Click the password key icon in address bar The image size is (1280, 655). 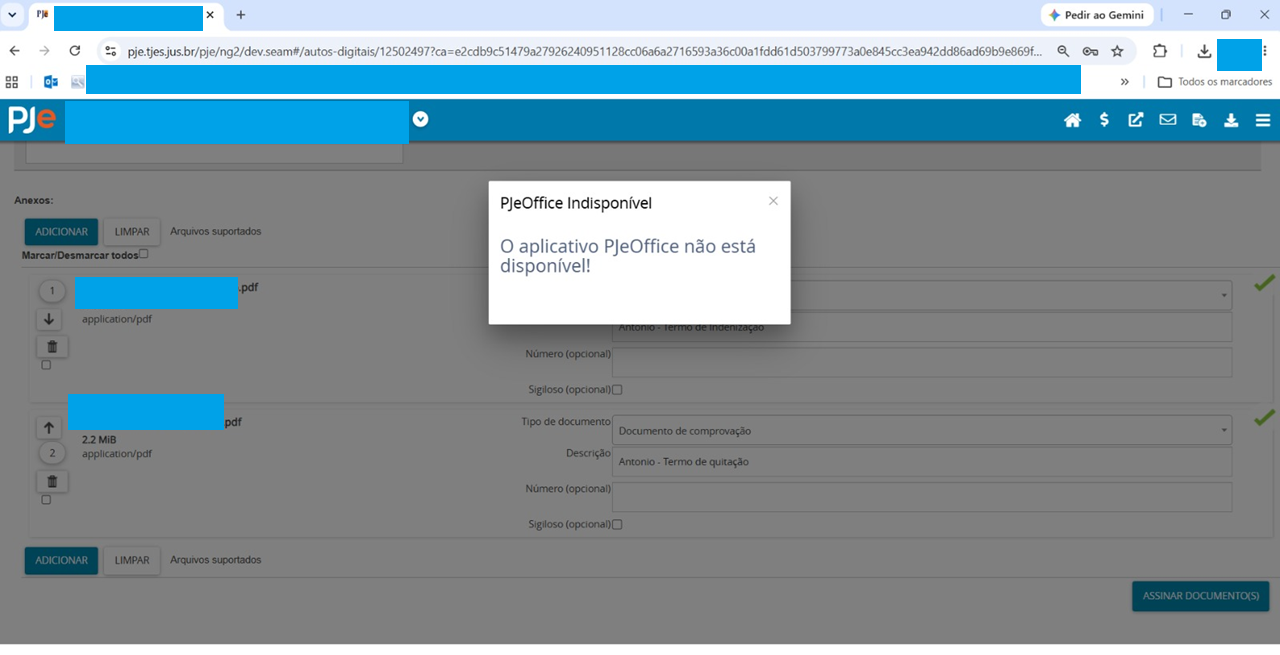coord(1091,51)
